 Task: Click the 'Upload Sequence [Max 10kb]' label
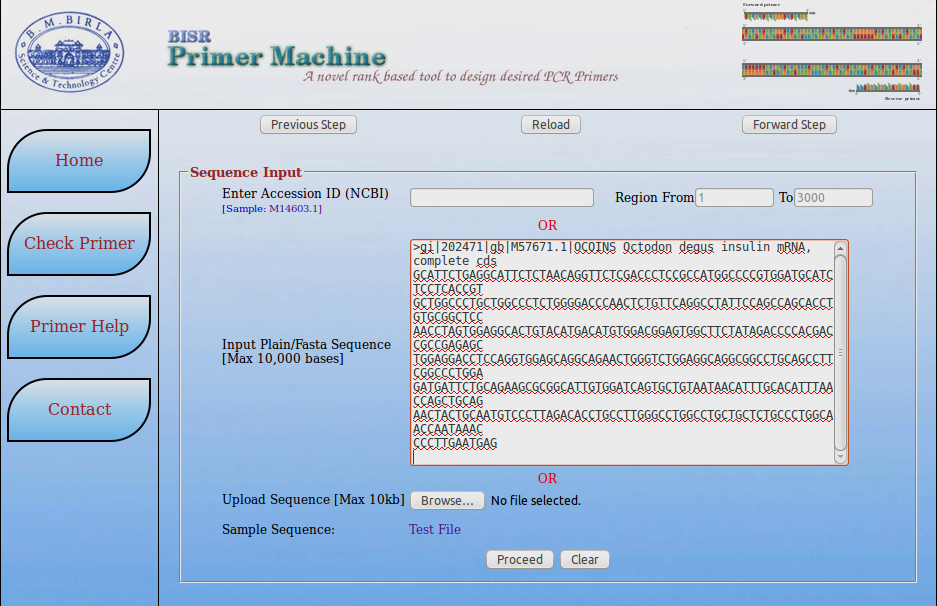[313, 500]
